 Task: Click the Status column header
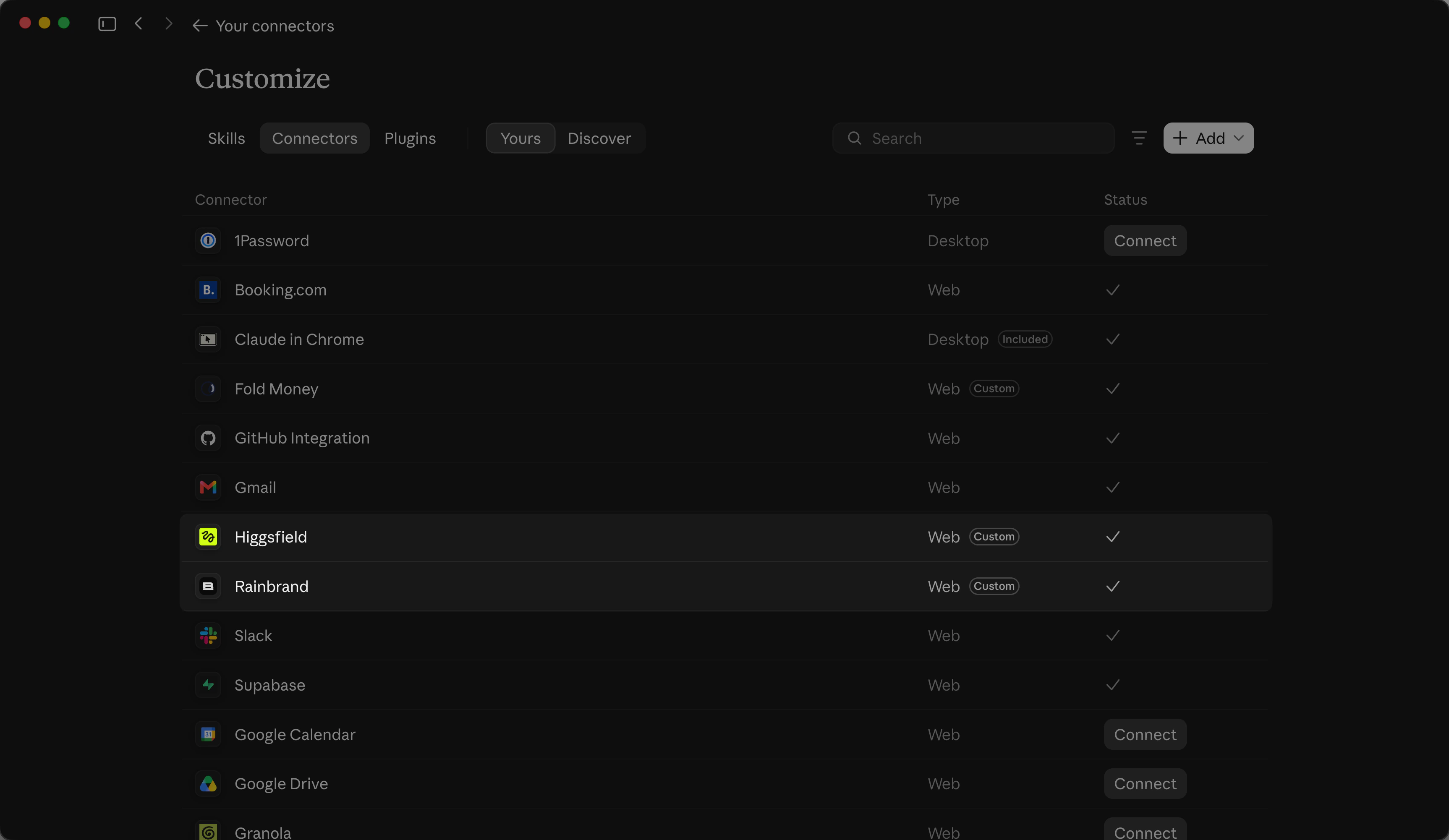click(x=1125, y=199)
